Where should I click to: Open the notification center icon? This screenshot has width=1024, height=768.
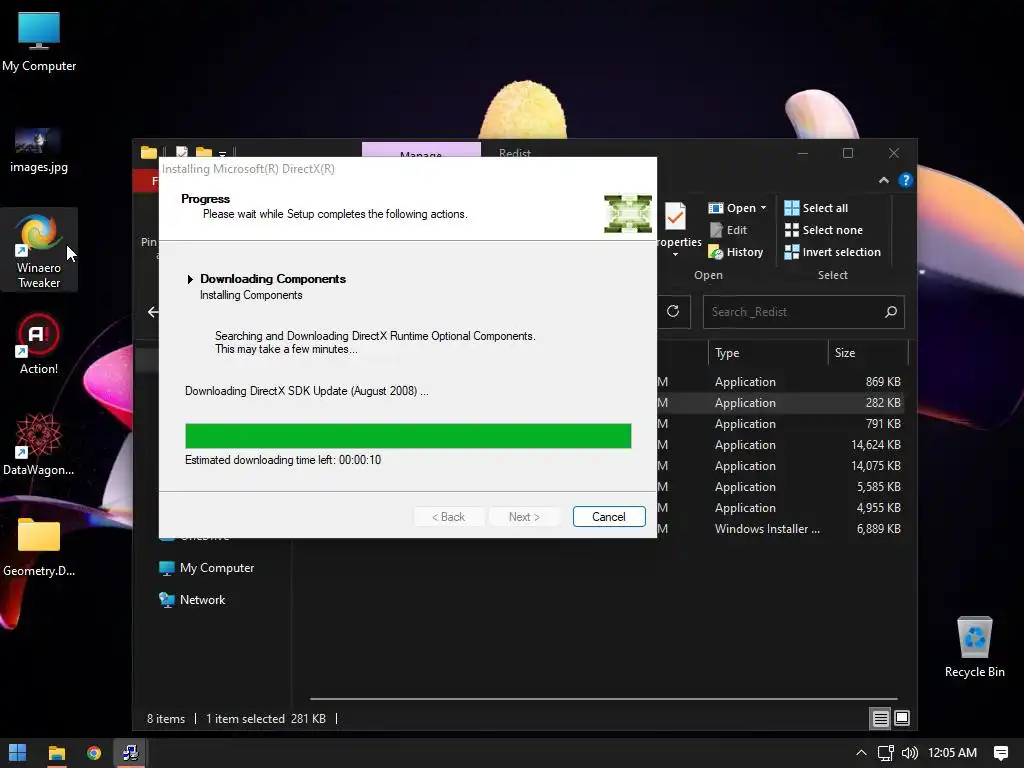tap(1000, 753)
